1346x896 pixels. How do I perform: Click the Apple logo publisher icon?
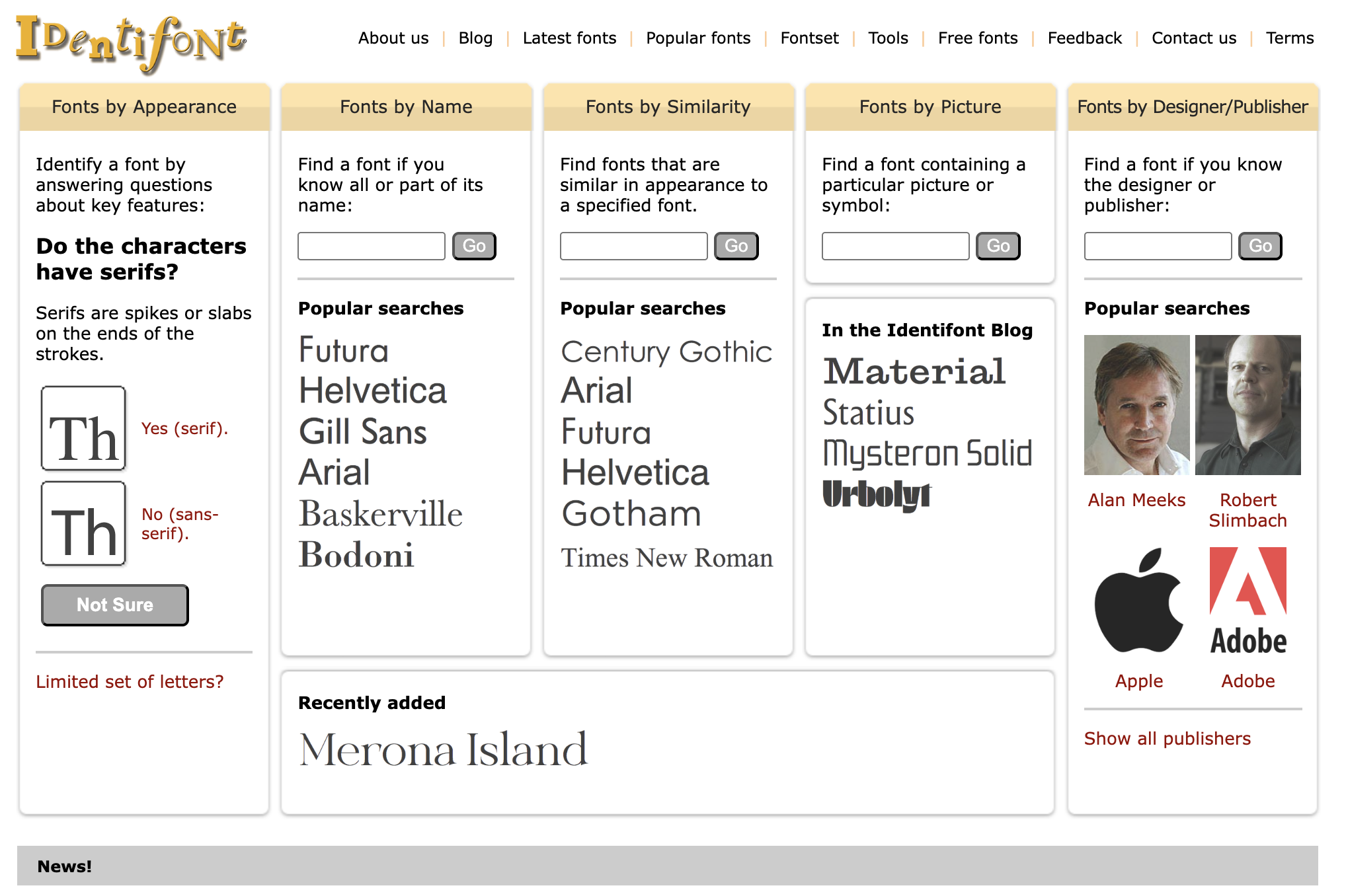coord(1138,600)
